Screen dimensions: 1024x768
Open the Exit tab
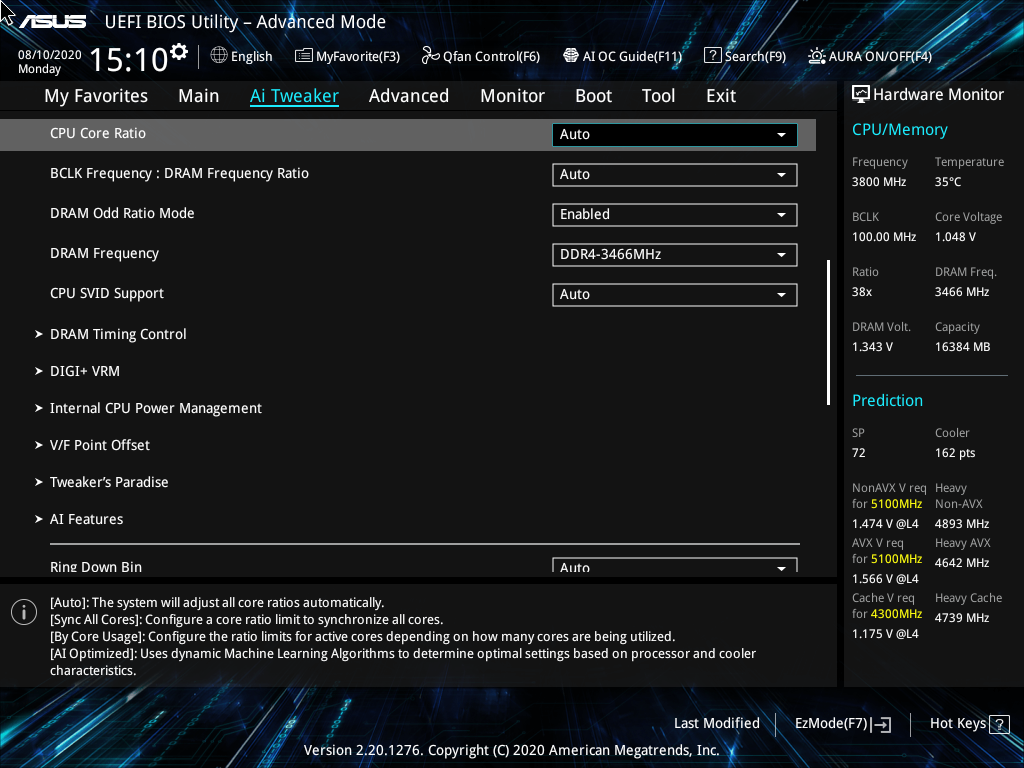(721, 96)
